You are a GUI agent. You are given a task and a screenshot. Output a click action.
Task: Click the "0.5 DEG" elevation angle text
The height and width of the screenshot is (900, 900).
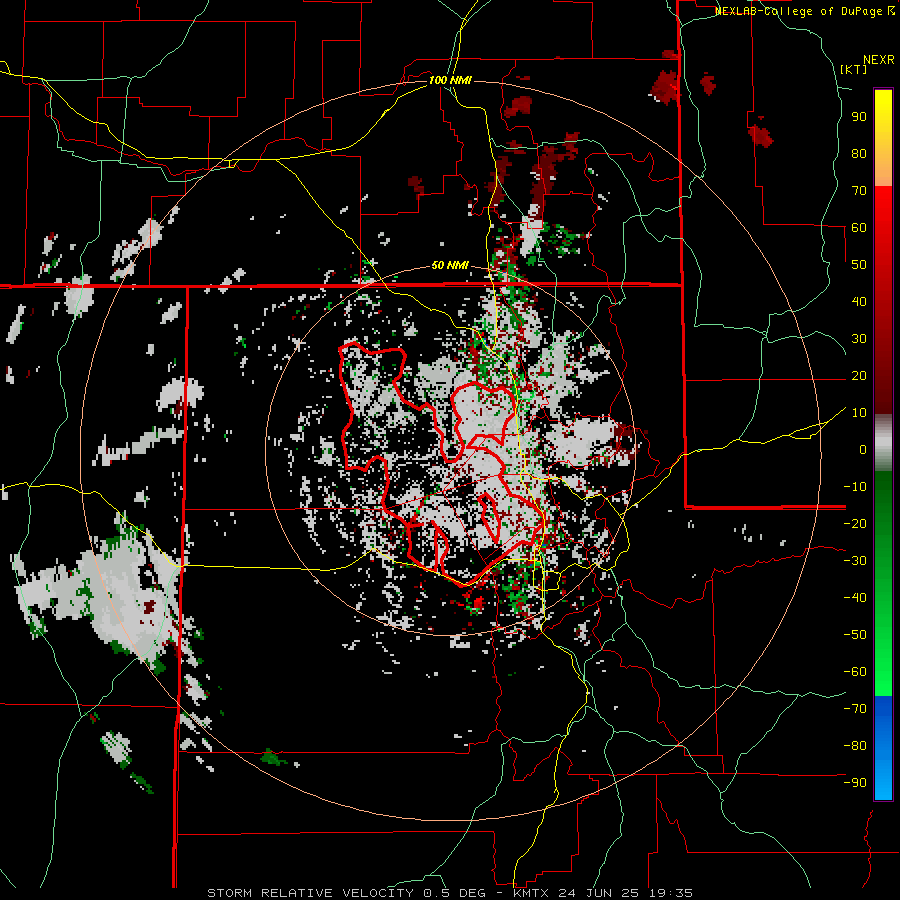(454, 893)
